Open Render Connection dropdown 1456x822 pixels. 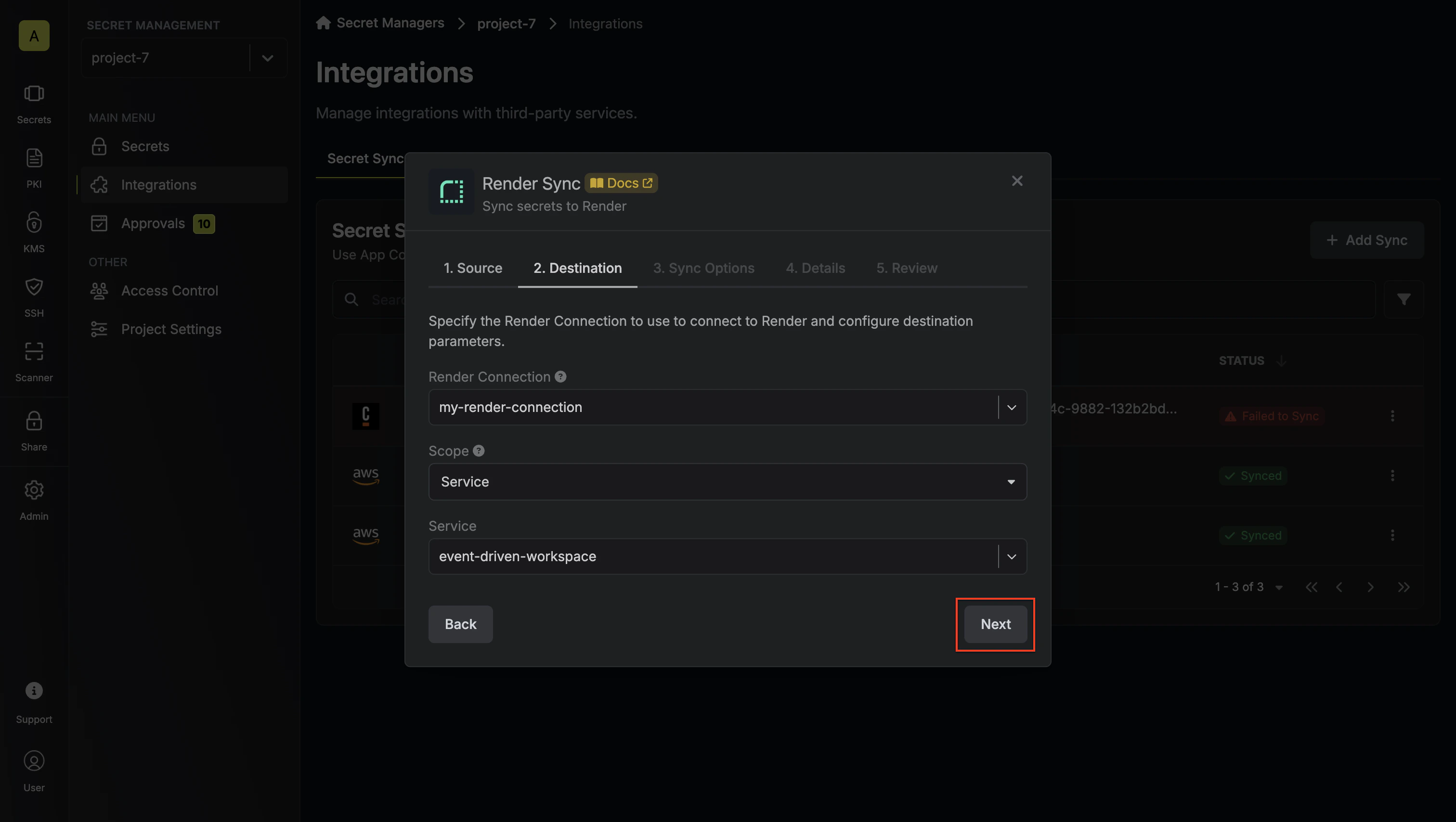1012,407
